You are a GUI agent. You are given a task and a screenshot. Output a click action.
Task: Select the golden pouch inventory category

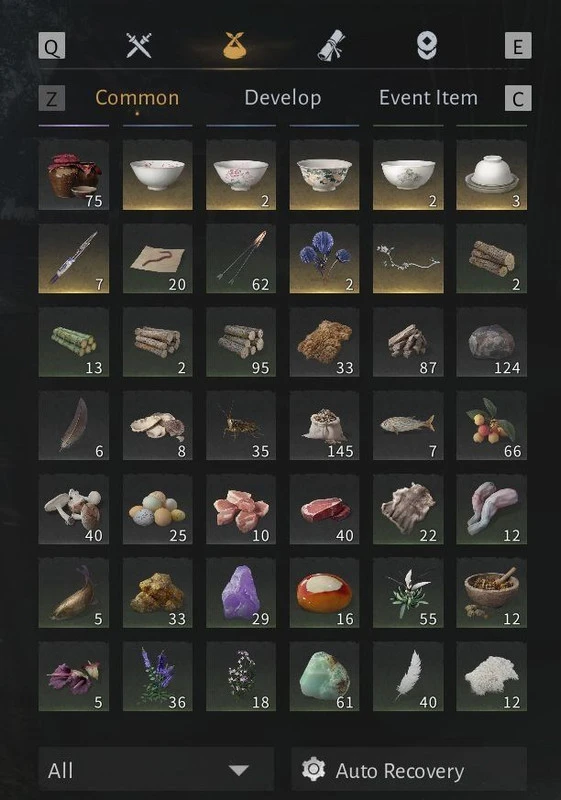pyautogui.click(x=235, y=45)
